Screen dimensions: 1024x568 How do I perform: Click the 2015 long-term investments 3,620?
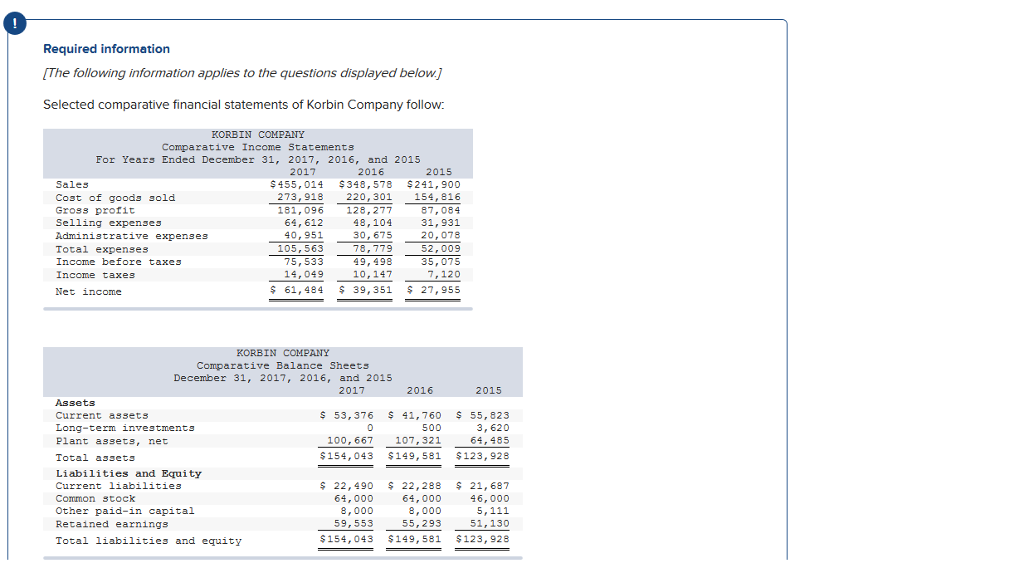(493, 428)
